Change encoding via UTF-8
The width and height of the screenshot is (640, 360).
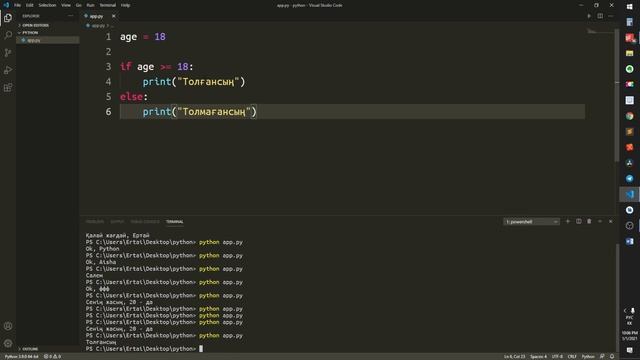tap(557, 356)
